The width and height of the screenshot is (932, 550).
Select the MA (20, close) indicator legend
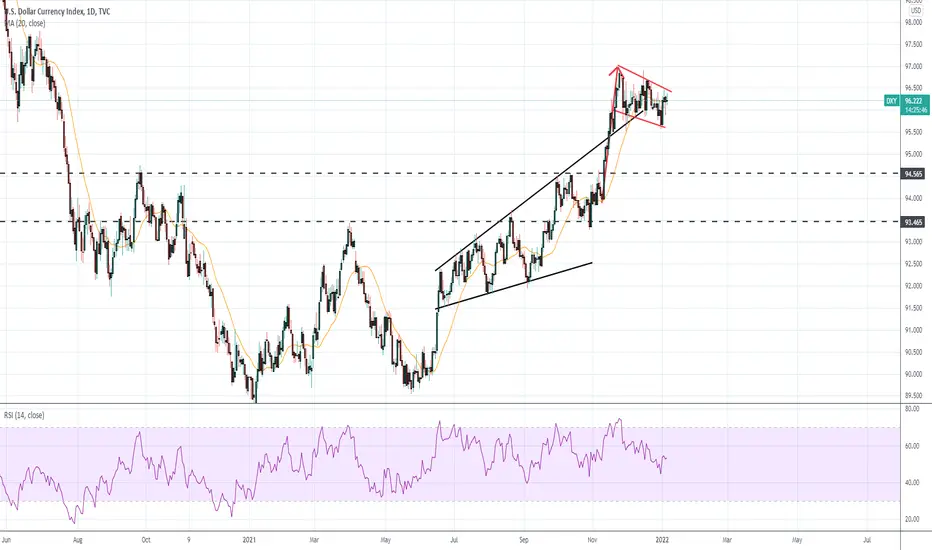pos(24,23)
